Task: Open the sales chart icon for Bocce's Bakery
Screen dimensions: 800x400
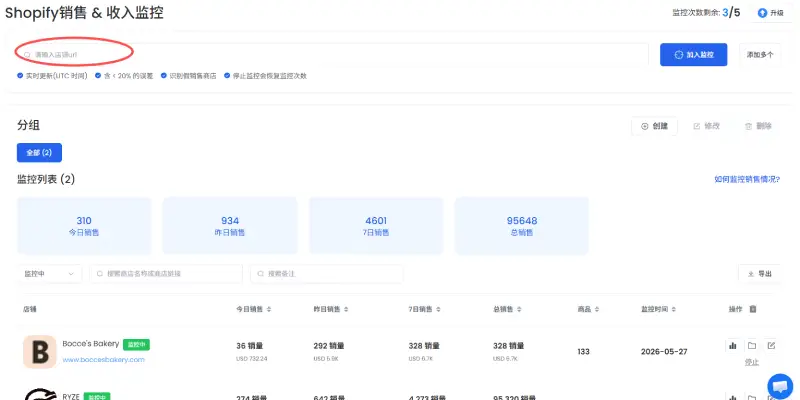Action: 733,345
